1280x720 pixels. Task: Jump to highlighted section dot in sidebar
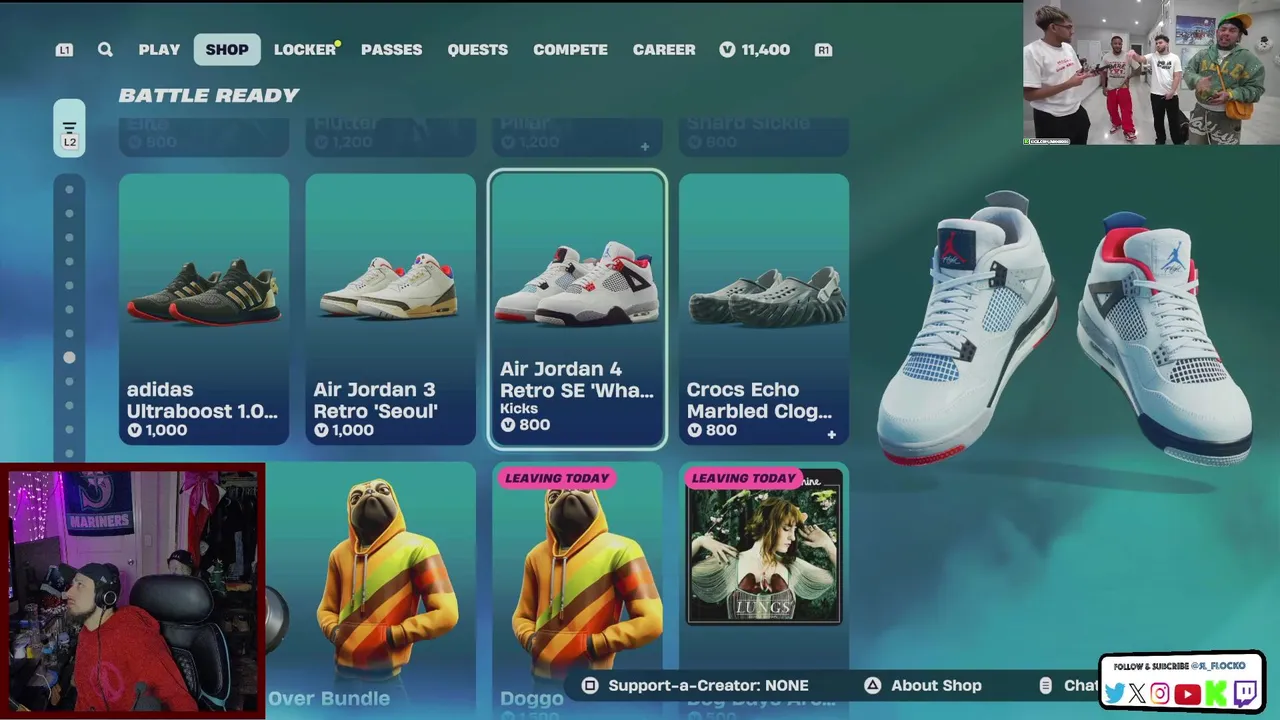coord(69,357)
